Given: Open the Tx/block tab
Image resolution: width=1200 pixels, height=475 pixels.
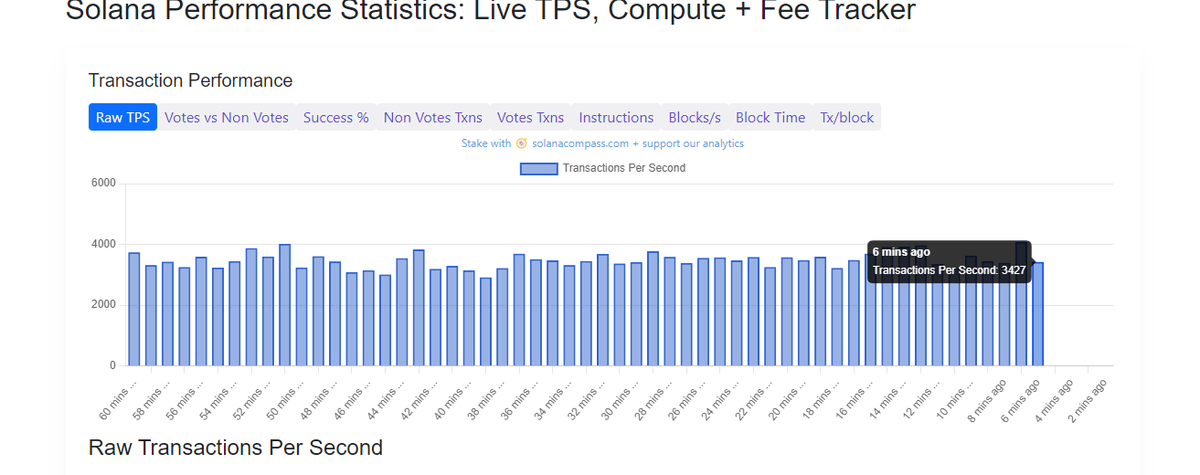Looking at the screenshot, I should click(847, 117).
